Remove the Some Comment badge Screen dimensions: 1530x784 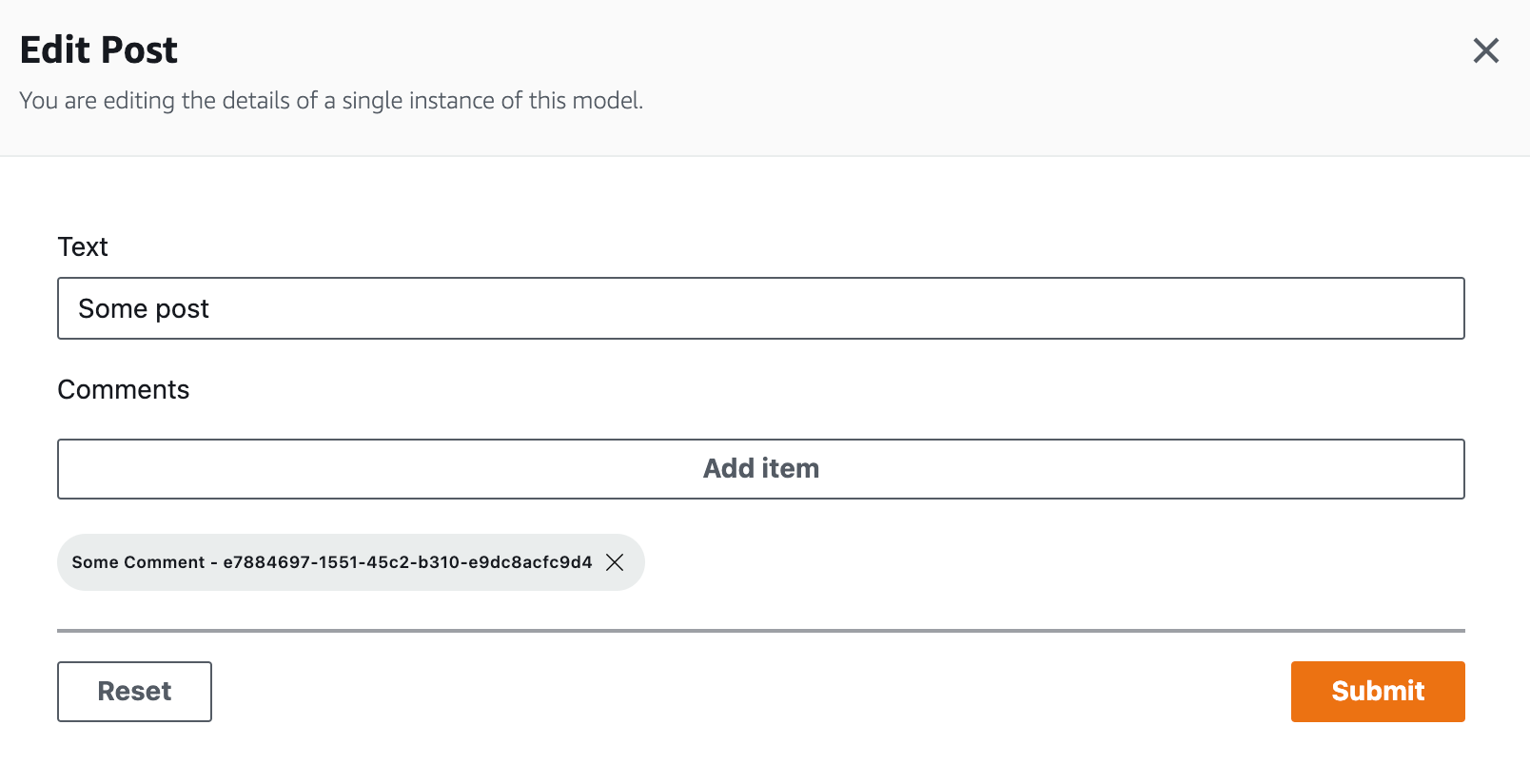pos(615,562)
